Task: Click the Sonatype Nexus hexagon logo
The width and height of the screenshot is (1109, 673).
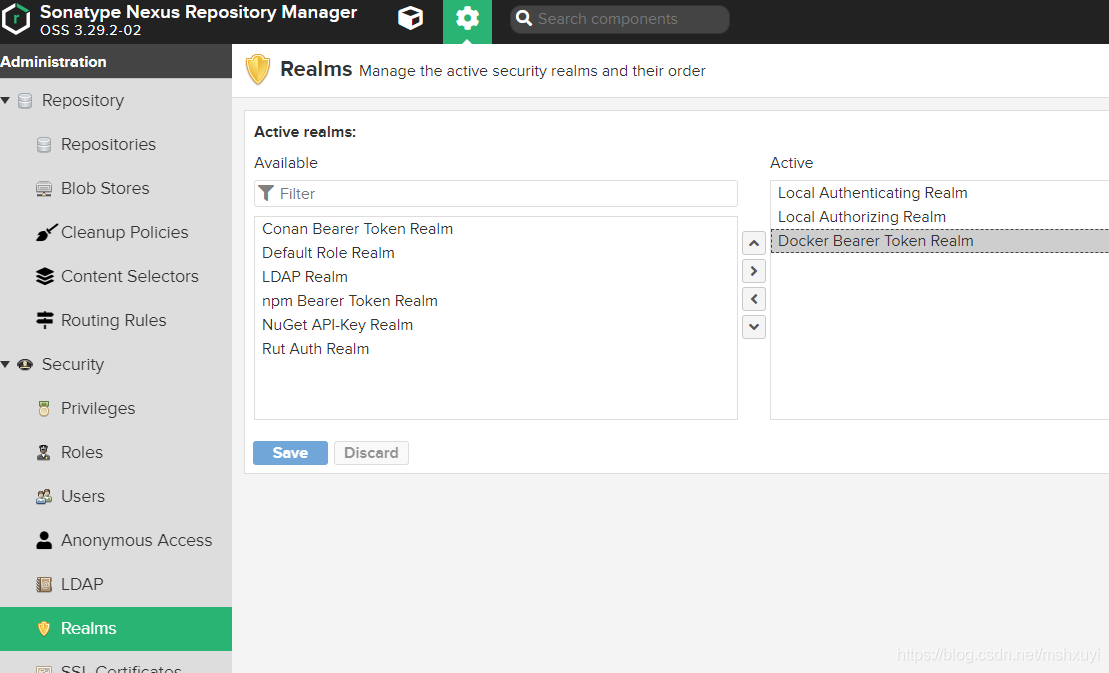Action: point(16,19)
